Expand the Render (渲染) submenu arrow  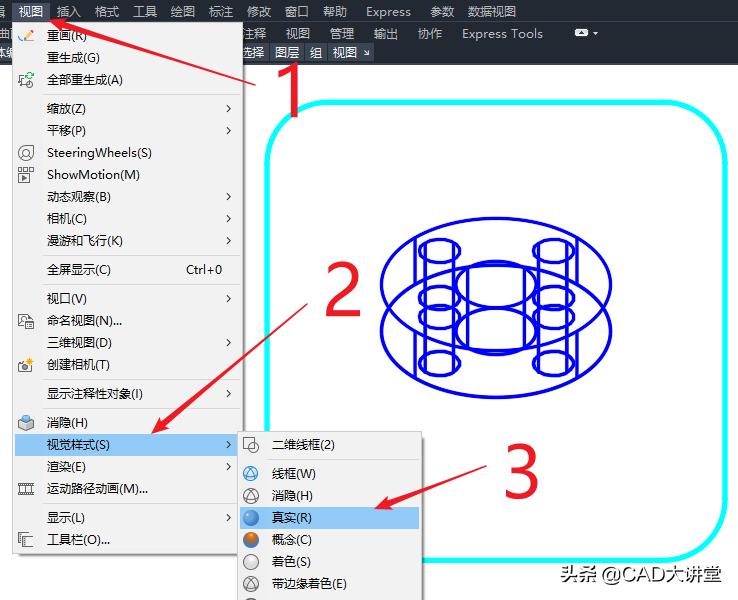(229, 467)
